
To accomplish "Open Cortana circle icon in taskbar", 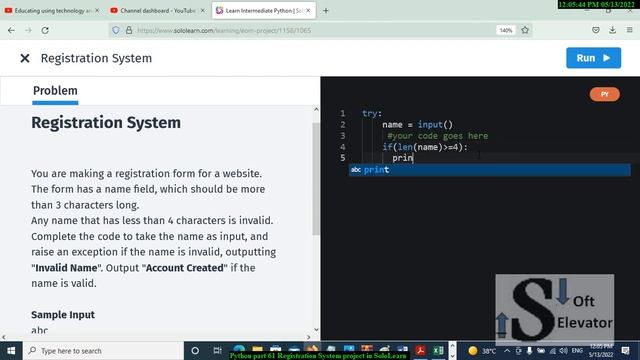I will point(195,351).
